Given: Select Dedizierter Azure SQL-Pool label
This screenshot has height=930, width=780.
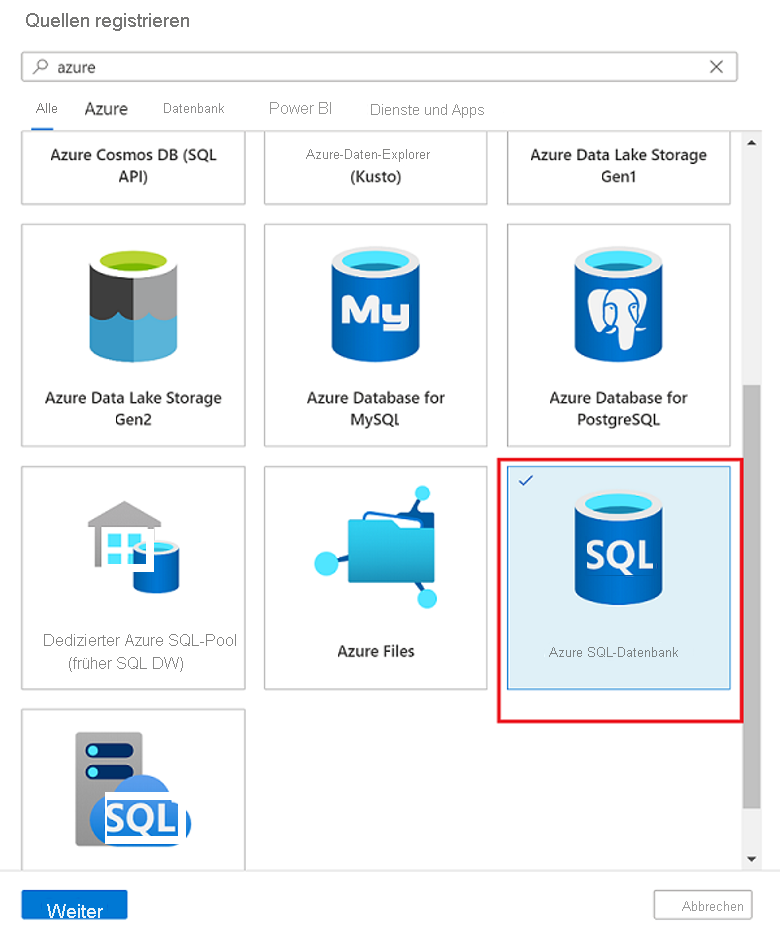Looking at the screenshot, I should 139,651.
